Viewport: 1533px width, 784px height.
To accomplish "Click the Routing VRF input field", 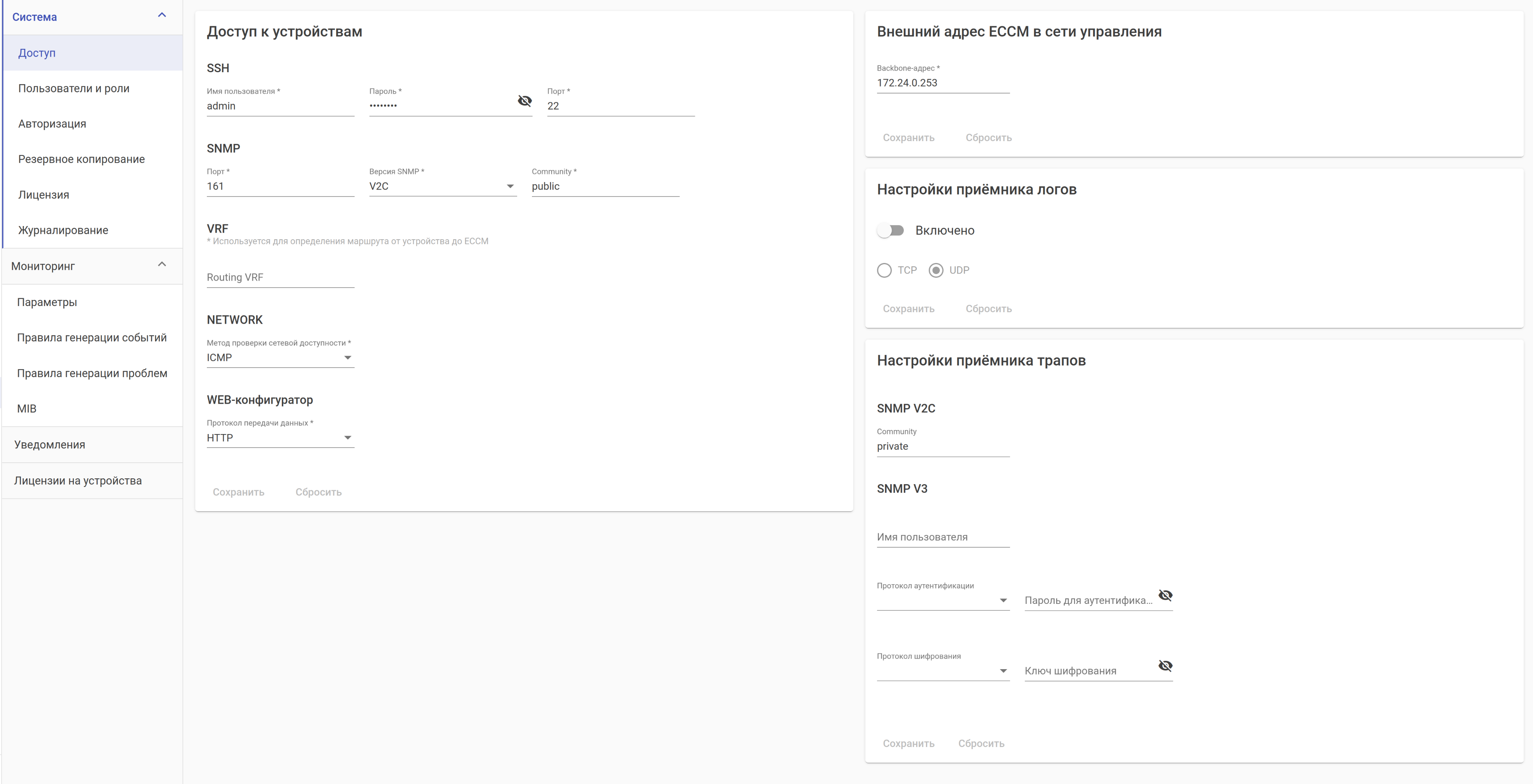I will pos(280,277).
